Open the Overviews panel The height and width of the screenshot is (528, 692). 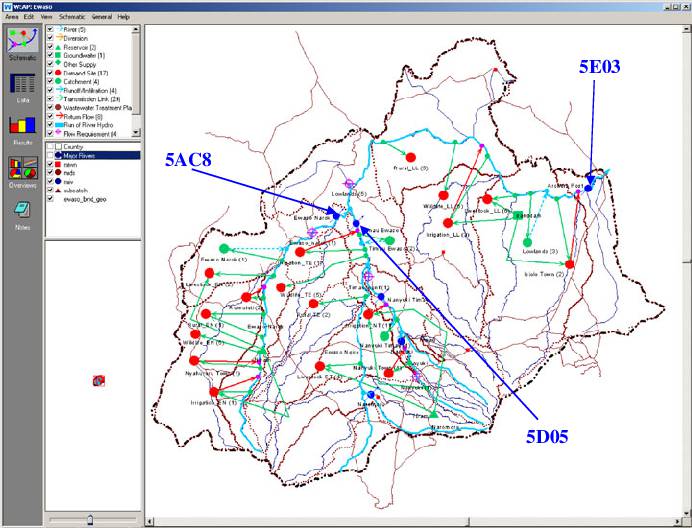[22, 171]
